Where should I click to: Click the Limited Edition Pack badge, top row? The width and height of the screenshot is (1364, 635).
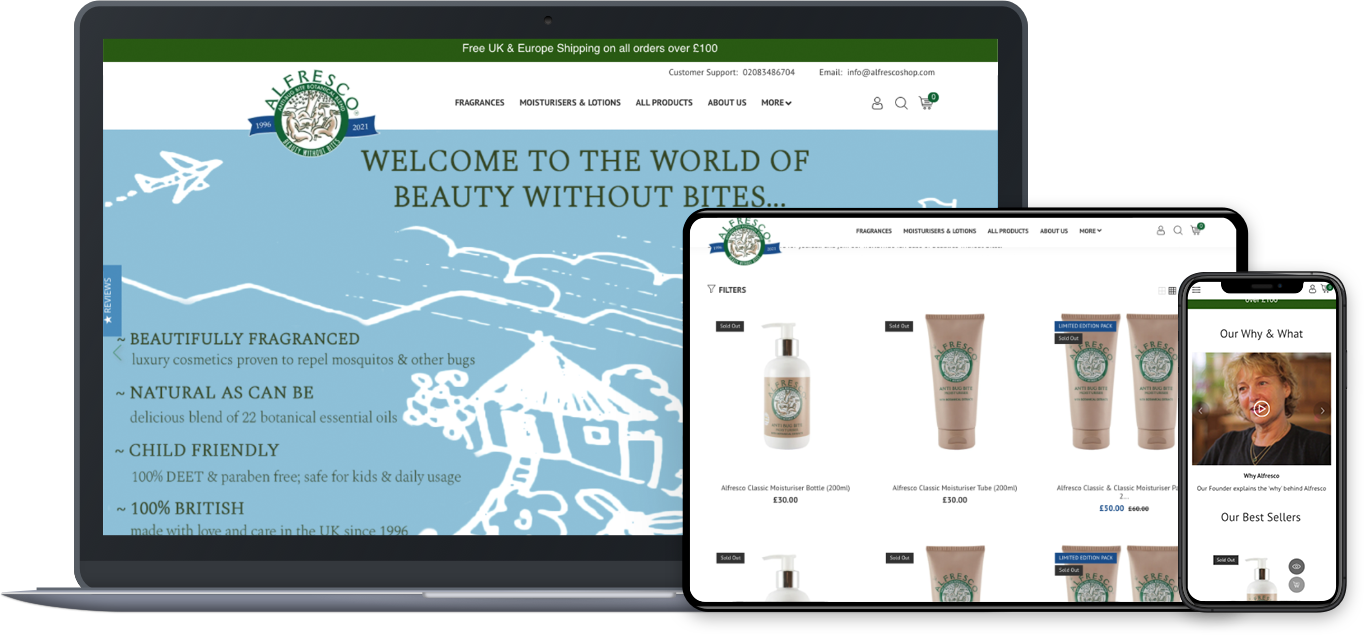tap(1086, 326)
